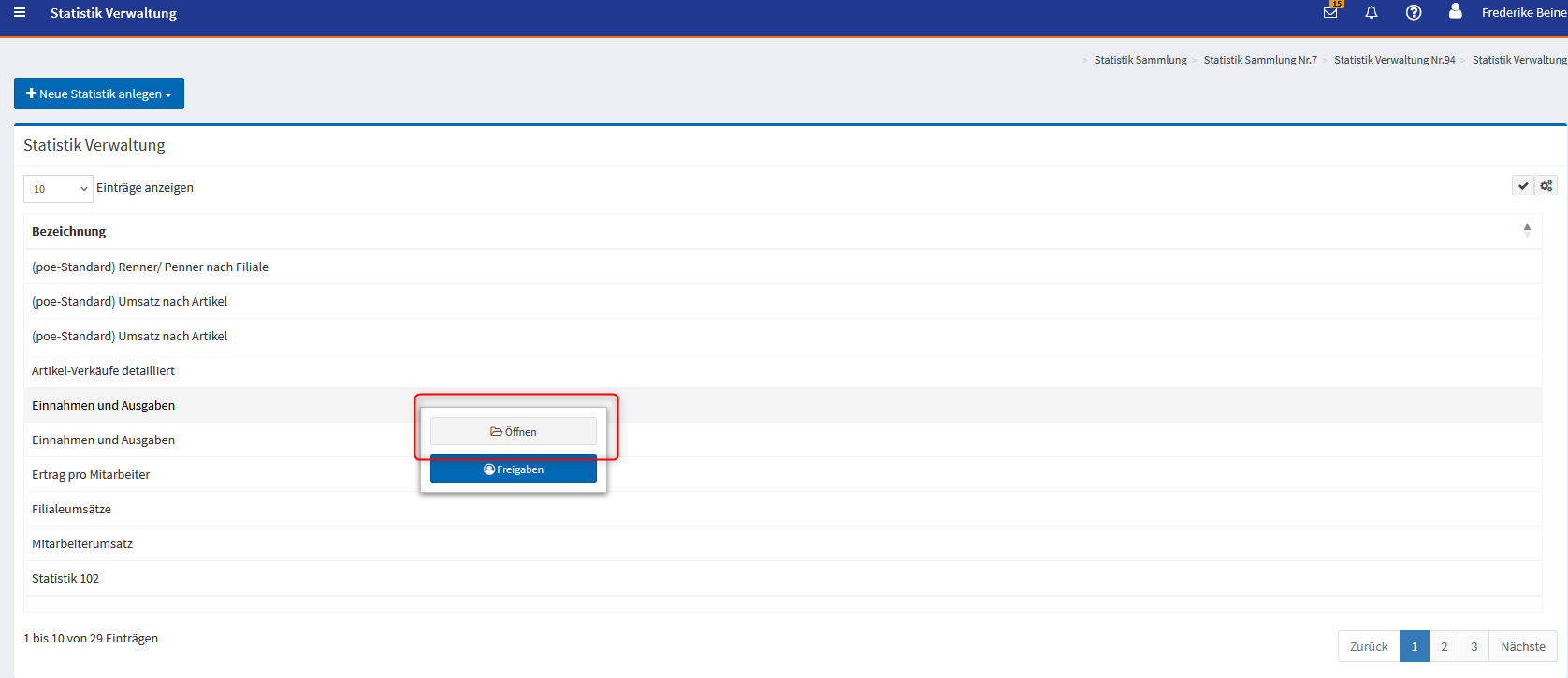The image size is (1568, 678).
Task: Click the user profile avatar icon
Action: pyautogui.click(x=1455, y=12)
